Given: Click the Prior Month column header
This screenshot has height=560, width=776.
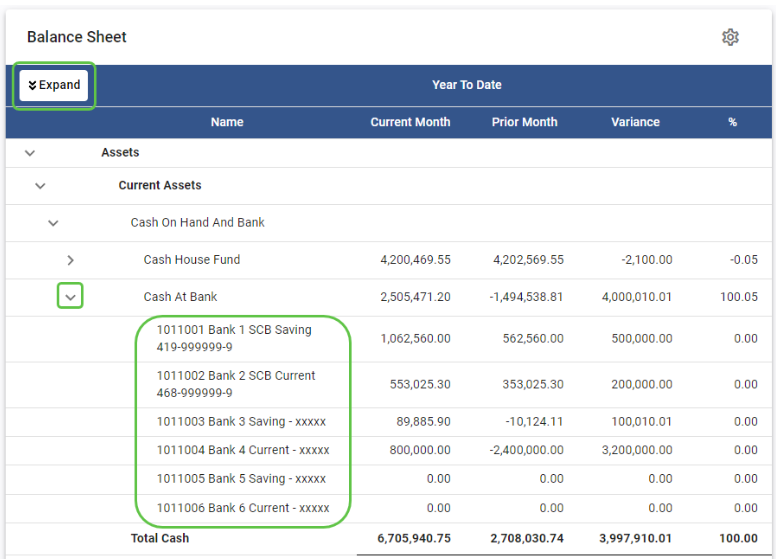Looking at the screenshot, I should point(524,122).
